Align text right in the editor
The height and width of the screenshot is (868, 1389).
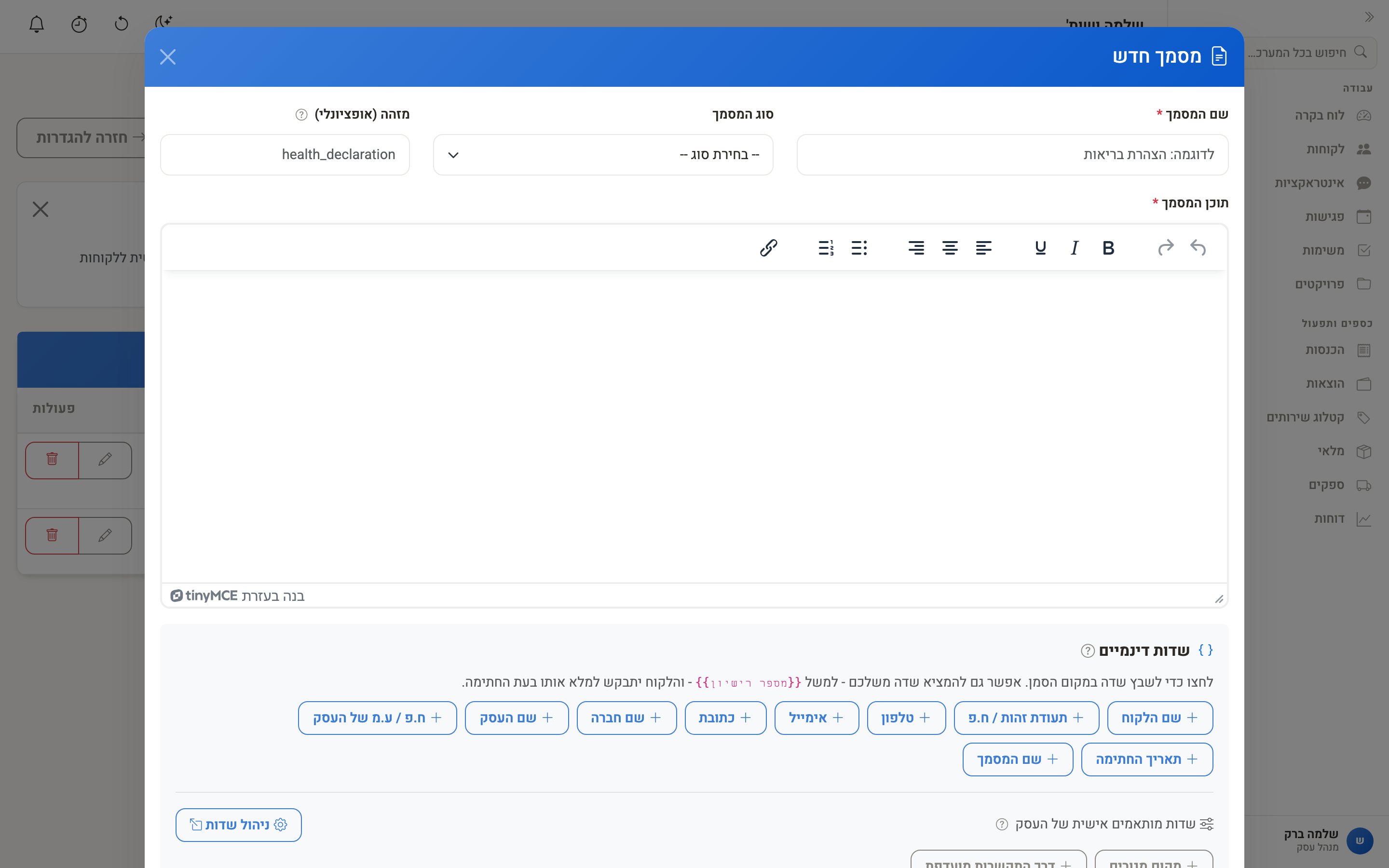pos(916,247)
